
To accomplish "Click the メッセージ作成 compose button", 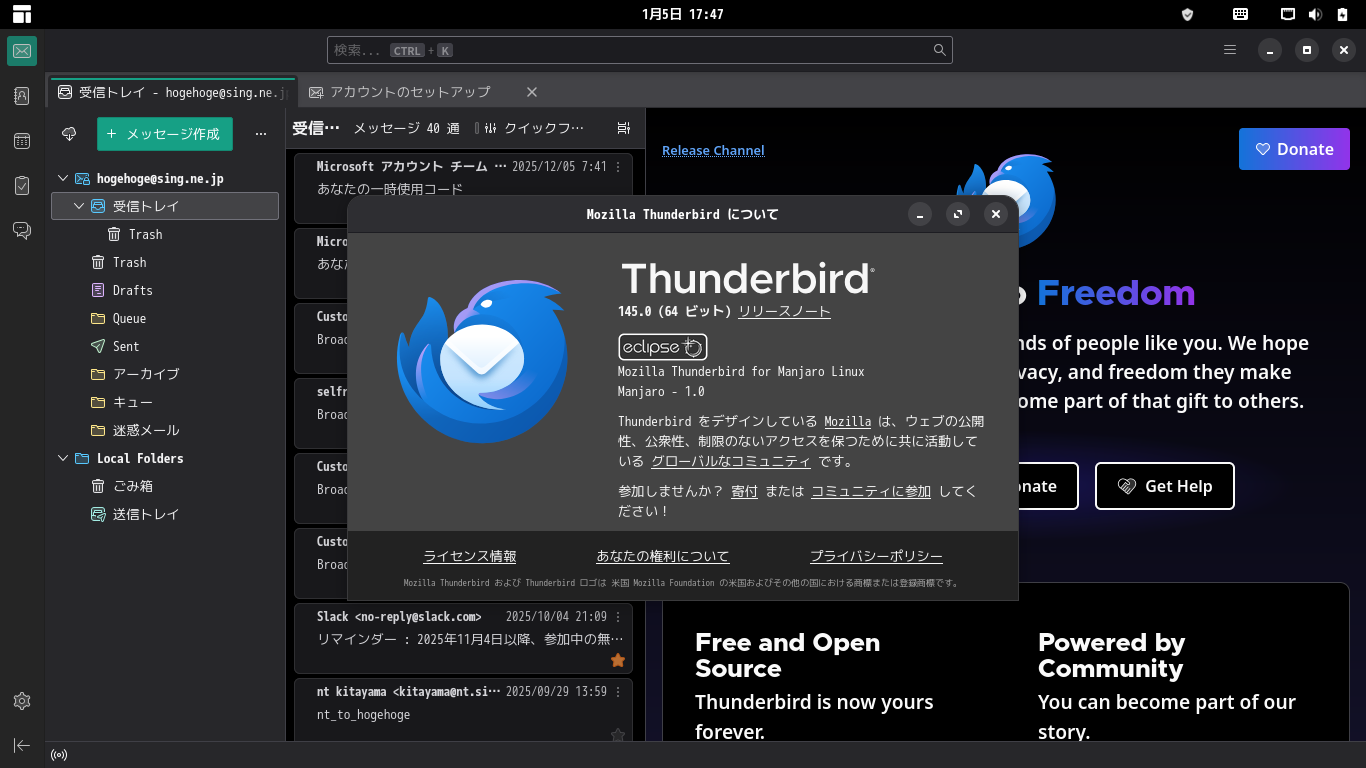I will coord(165,134).
